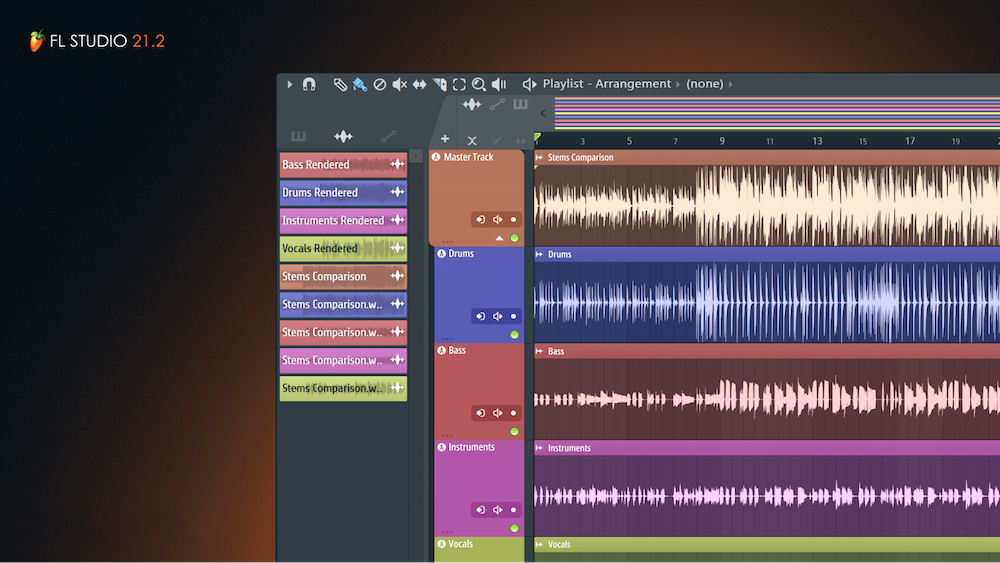Switch picker panel to automation clips tab
This screenshot has height=563, width=1000.
[388, 137]
